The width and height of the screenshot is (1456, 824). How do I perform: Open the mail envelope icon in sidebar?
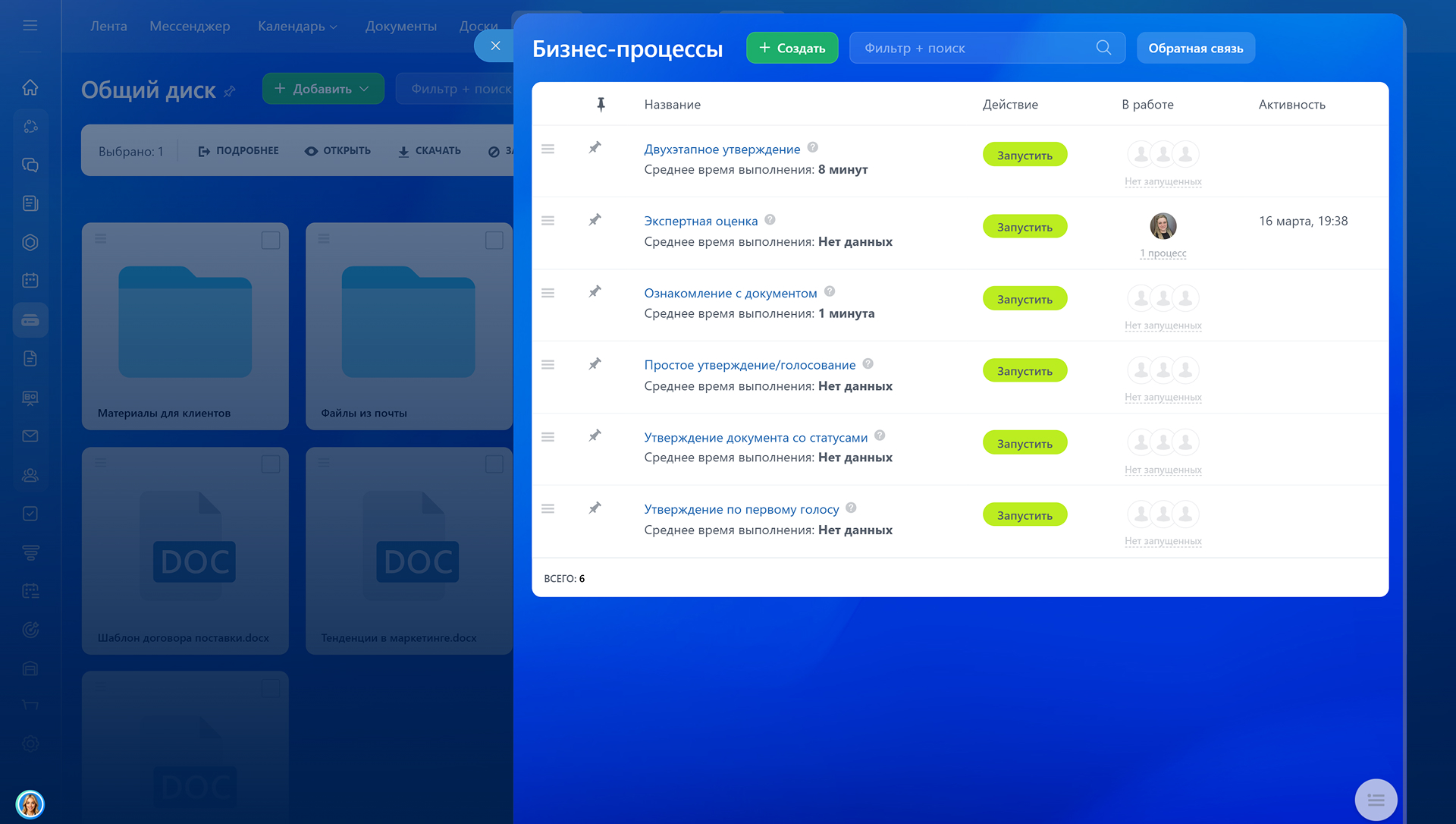click(x=30, y=436)
